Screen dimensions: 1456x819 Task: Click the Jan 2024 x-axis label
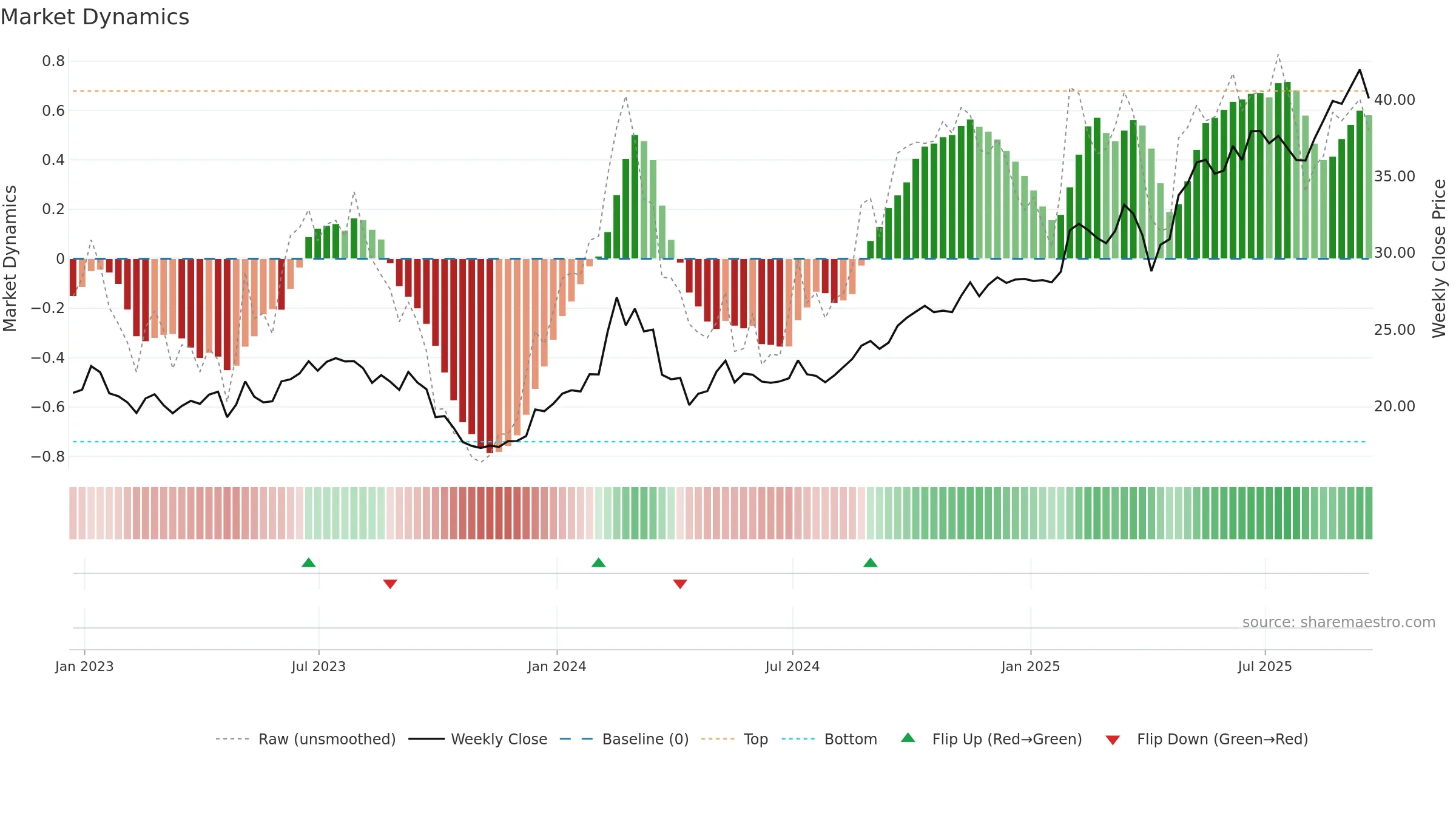click(x=557, y=666)
